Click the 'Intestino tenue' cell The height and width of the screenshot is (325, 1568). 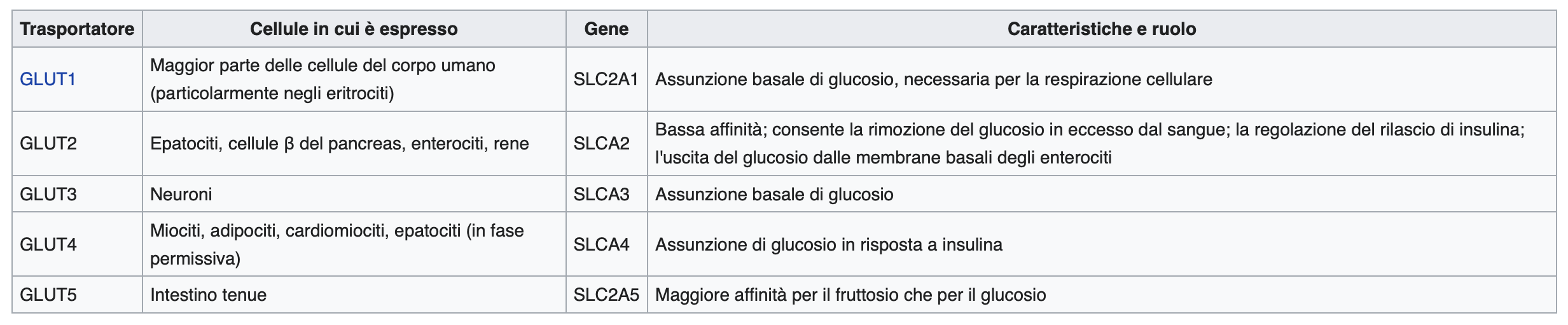209,295
